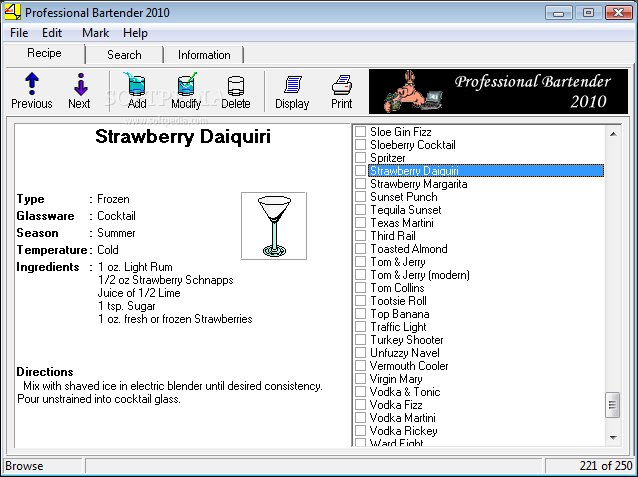Image resolution: width=638 pixels, height=477 pixels.
Task: Select Traffic Light in the recipe list
Action: (x=398, y=327)
